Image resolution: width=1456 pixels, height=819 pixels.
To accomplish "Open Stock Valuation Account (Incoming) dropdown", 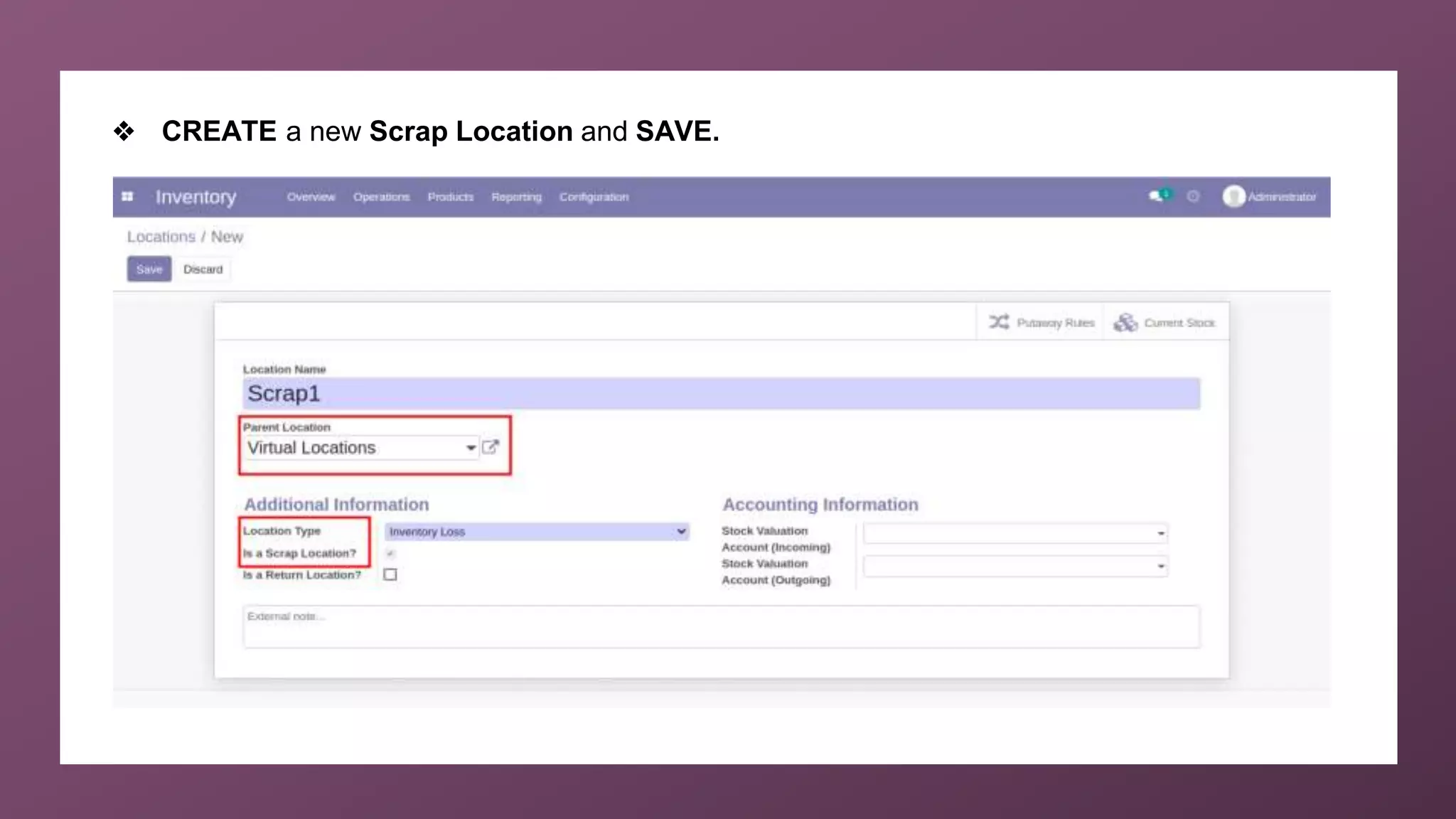I will pyautogui.click(x=1015, y=532).
